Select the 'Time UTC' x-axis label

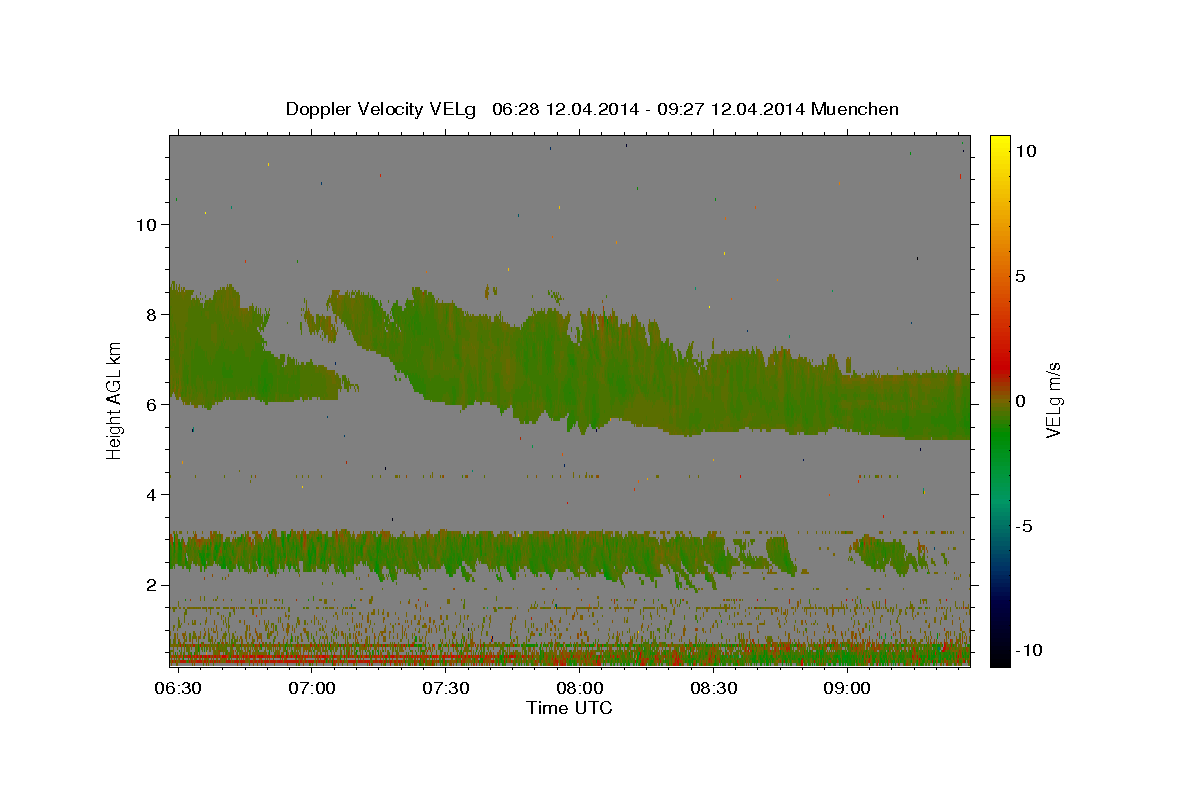click(x=569, y=708)
